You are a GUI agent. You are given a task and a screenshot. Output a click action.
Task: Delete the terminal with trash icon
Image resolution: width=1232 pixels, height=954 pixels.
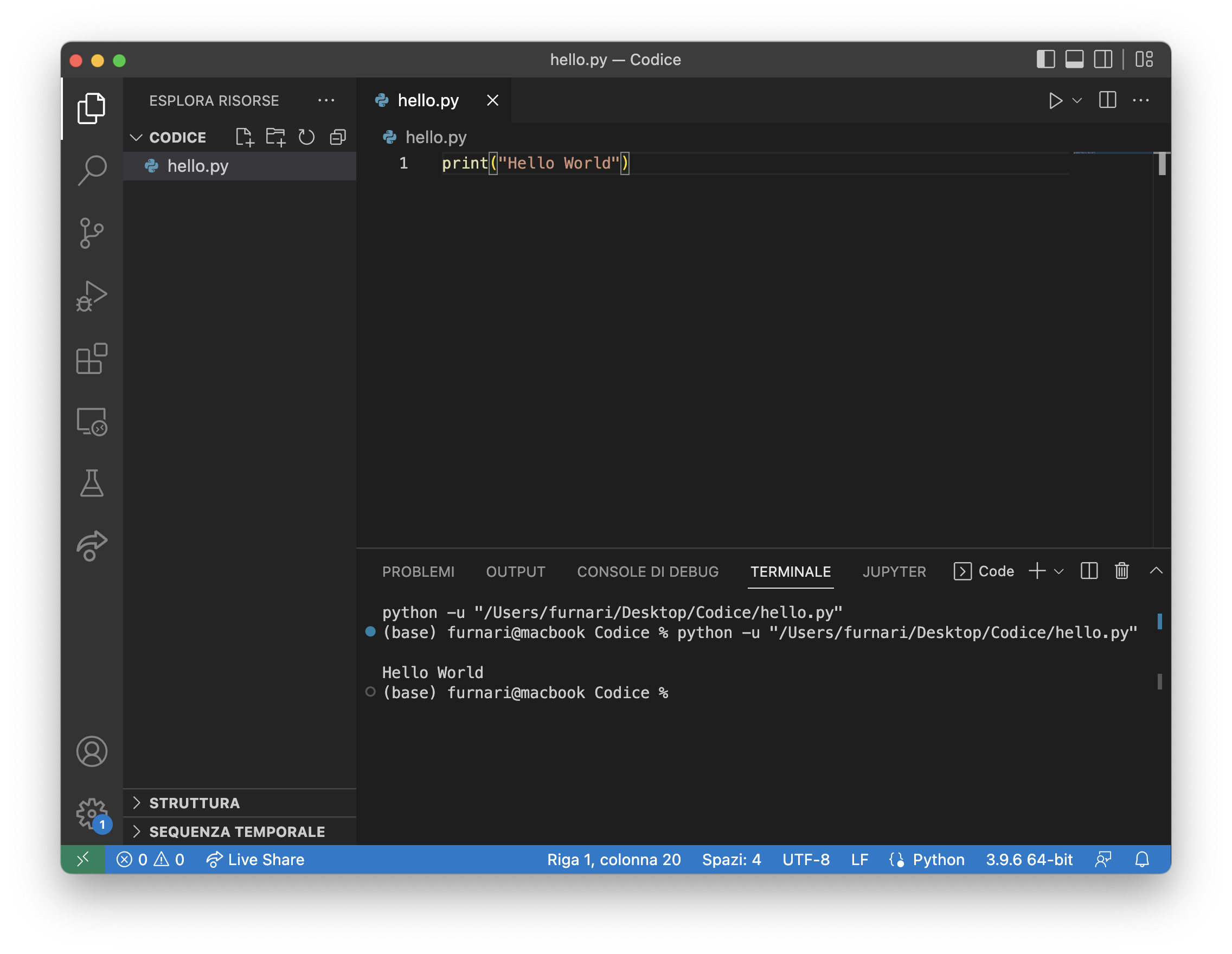pyautogui.click(x=1121, y=571)
